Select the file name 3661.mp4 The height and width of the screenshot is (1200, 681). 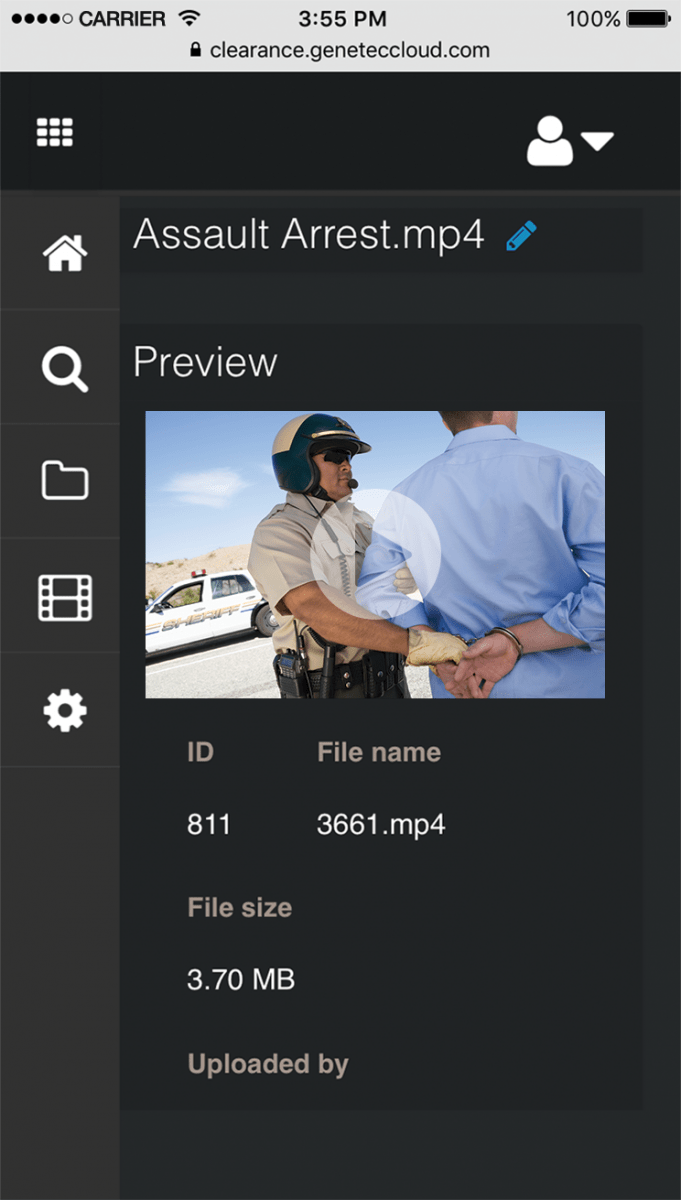tap(380, 824)
